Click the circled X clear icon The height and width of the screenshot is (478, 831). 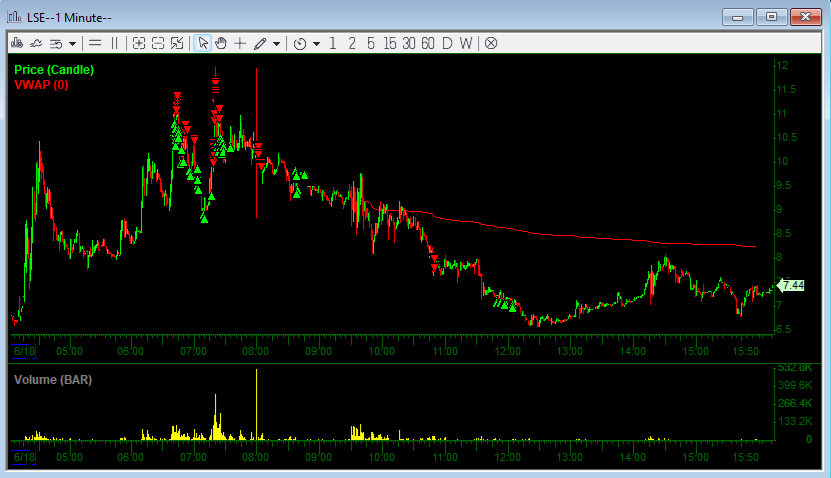tap(491, 43)
